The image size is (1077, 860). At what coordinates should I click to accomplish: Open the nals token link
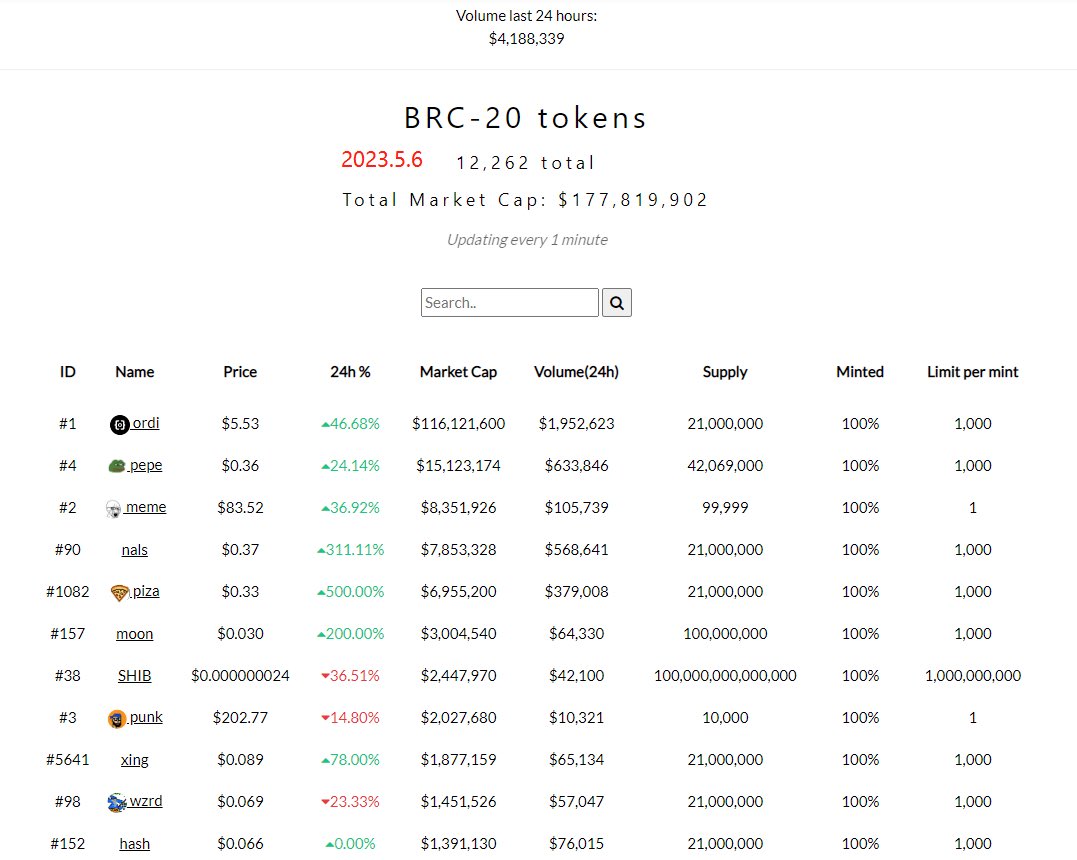point(135,550)
